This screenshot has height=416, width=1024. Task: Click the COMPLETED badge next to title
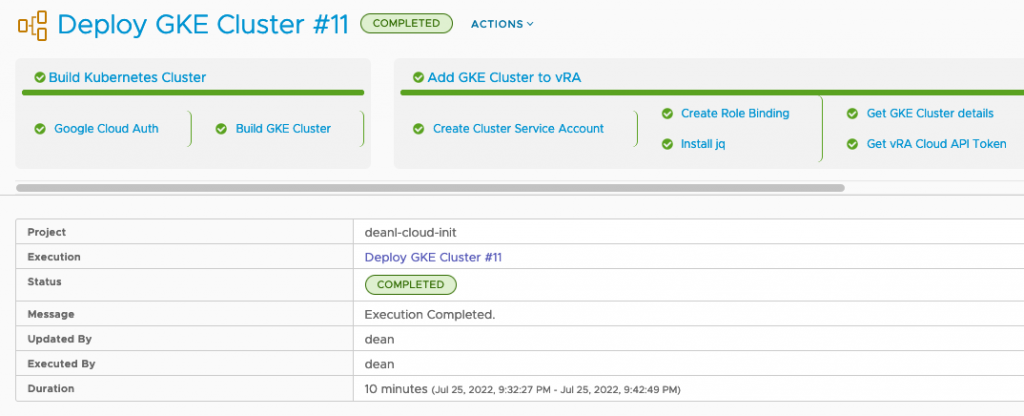coord(406,24)
